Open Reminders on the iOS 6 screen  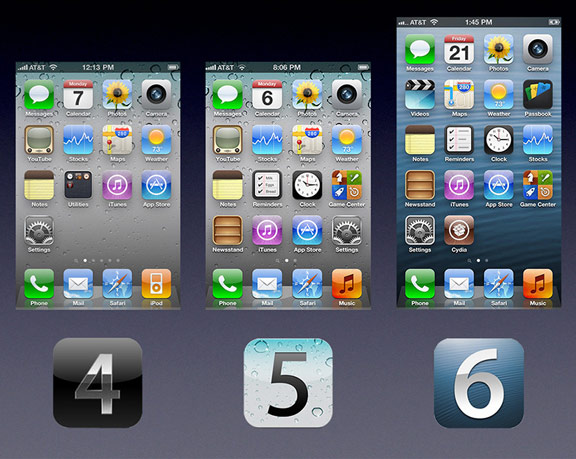(459, 140)
